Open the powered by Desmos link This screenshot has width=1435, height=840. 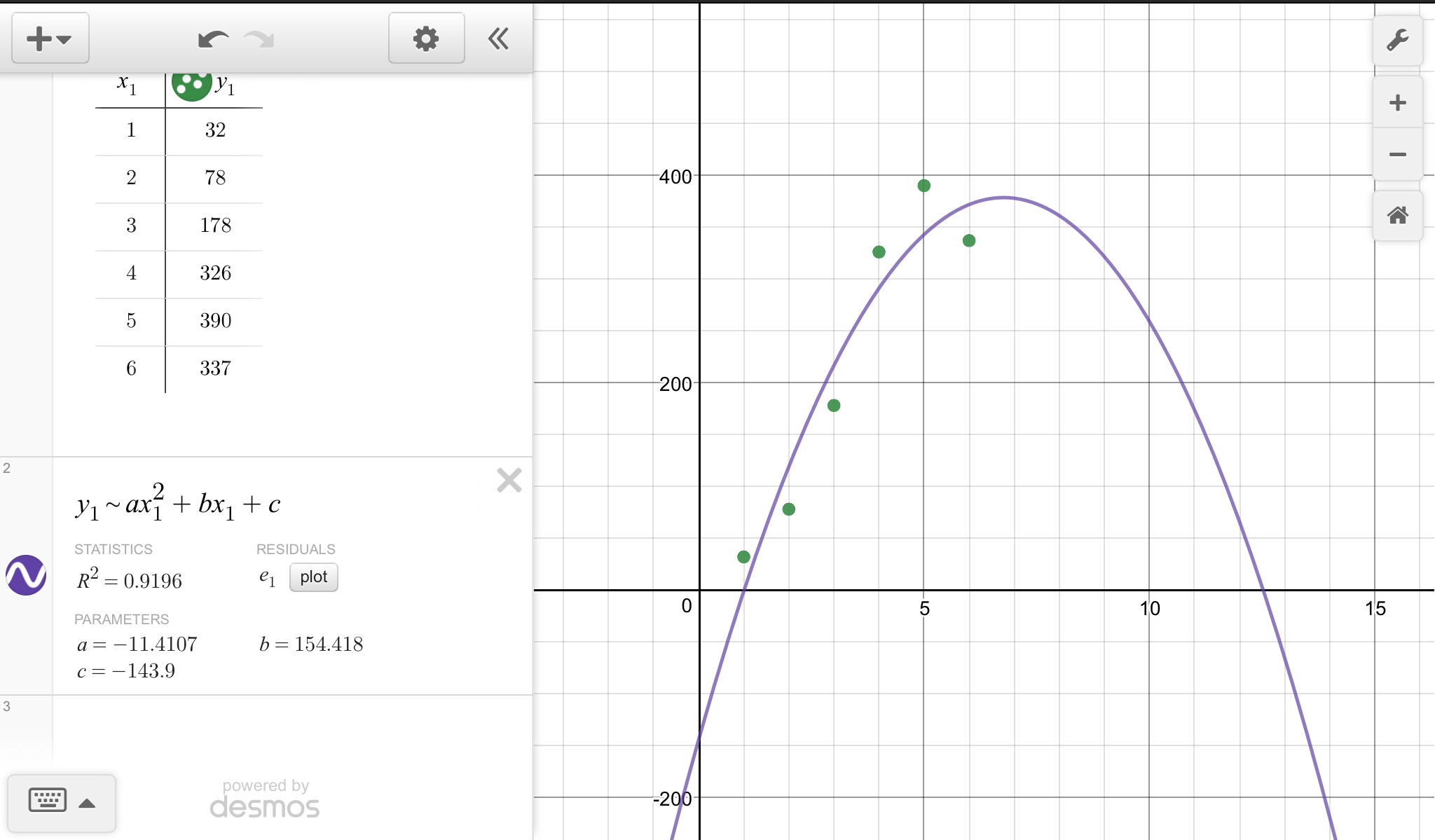[265, 799]
